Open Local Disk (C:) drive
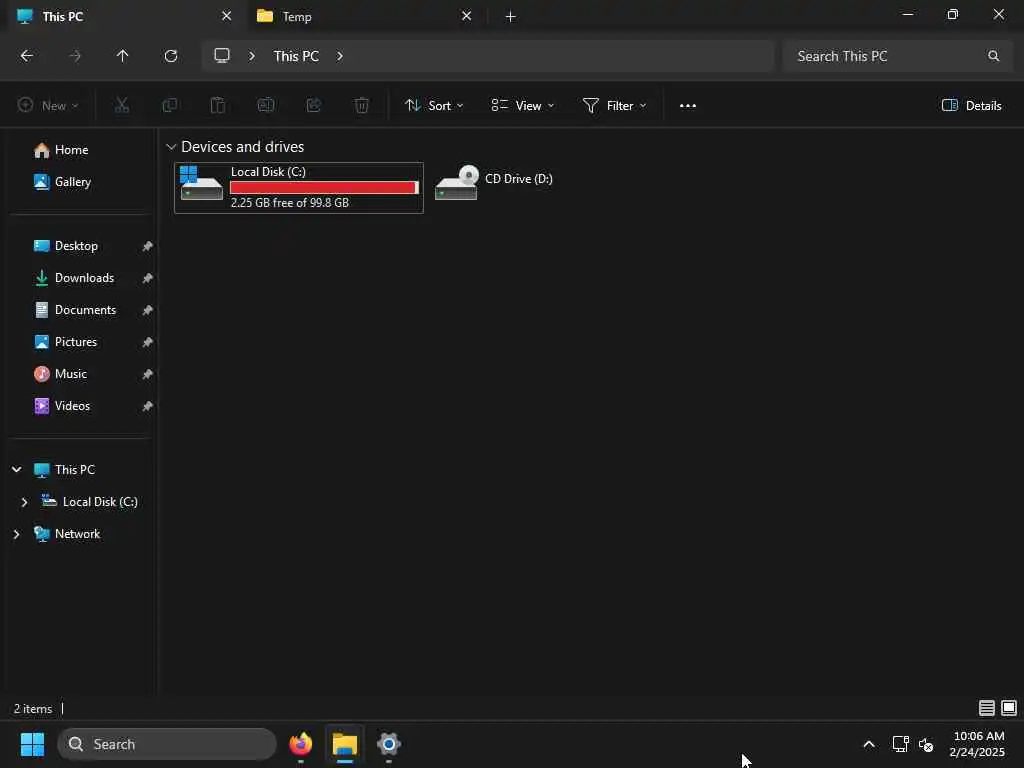 pyautogui.click(x=298, y=187)
